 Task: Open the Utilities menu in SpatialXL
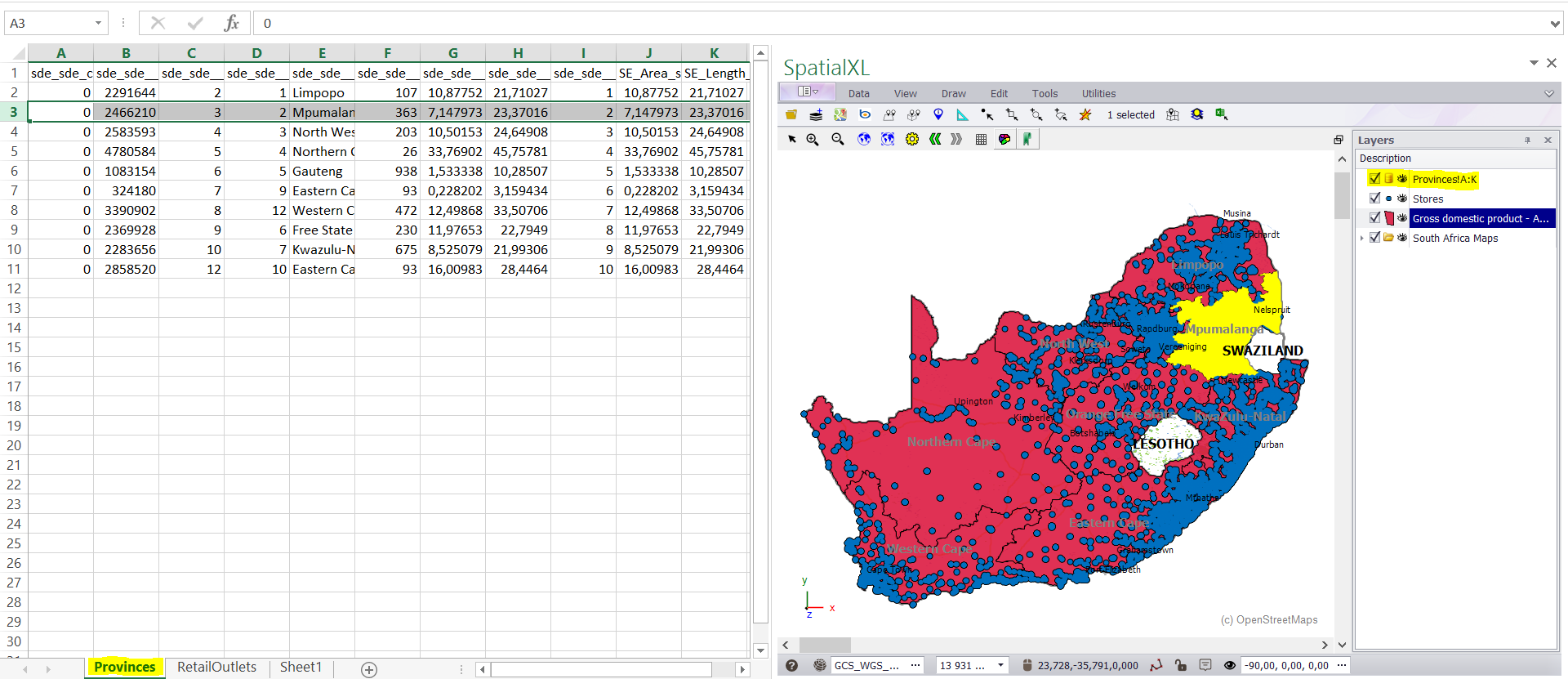point(1098,94)
